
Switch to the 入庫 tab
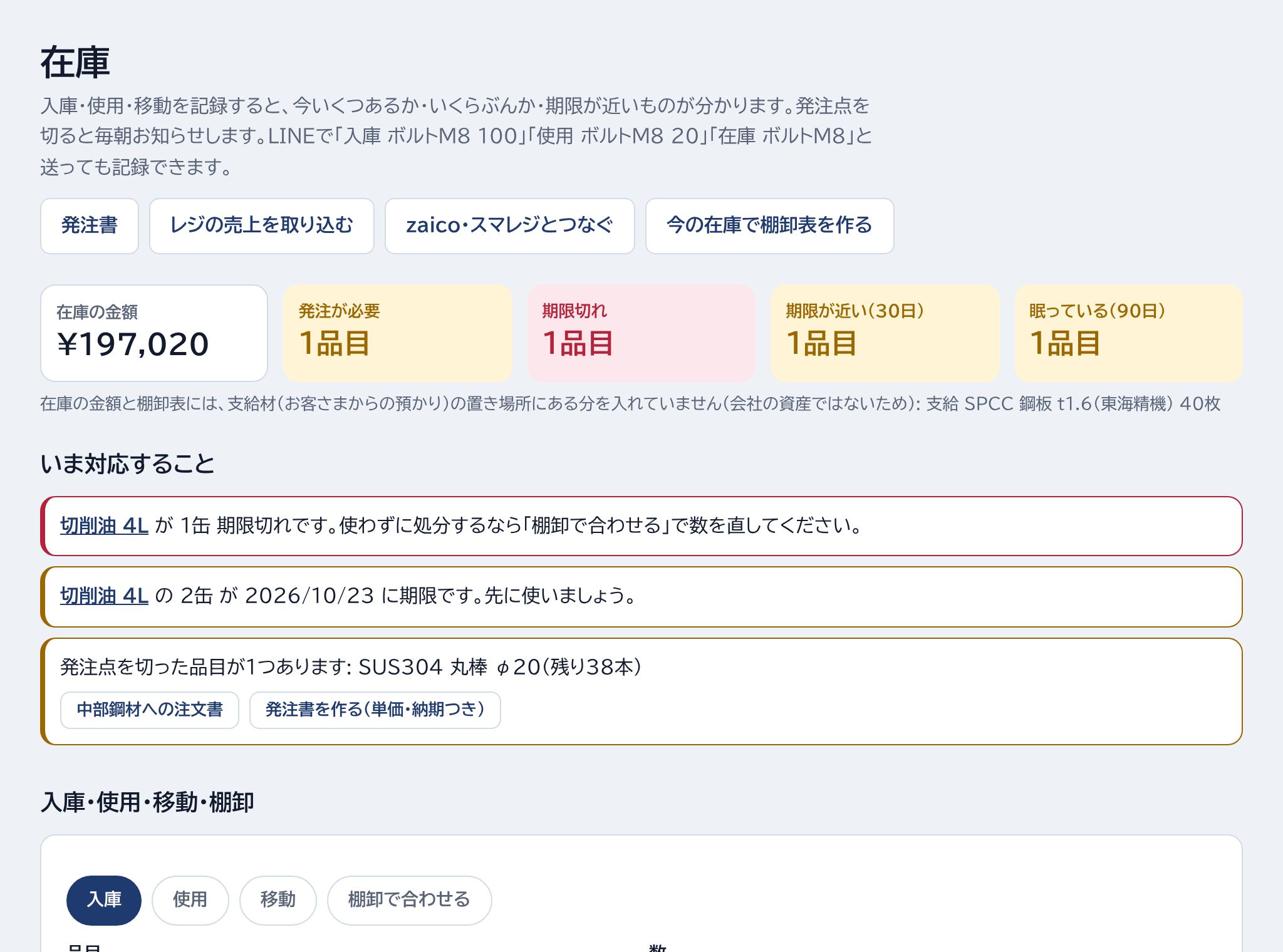104,900
